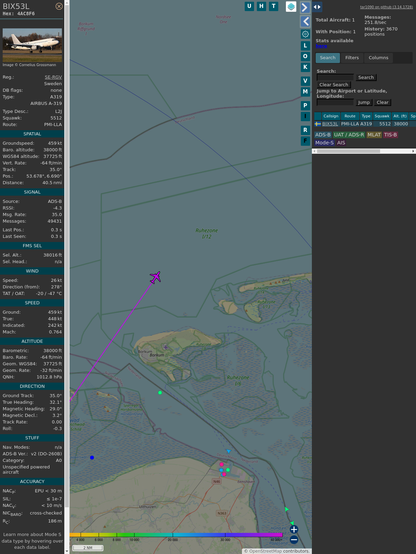The height and width of the screenshot is (554, 416).
Task: Click the left-arrow sidebar collapse button
Action: pos(305,22)
